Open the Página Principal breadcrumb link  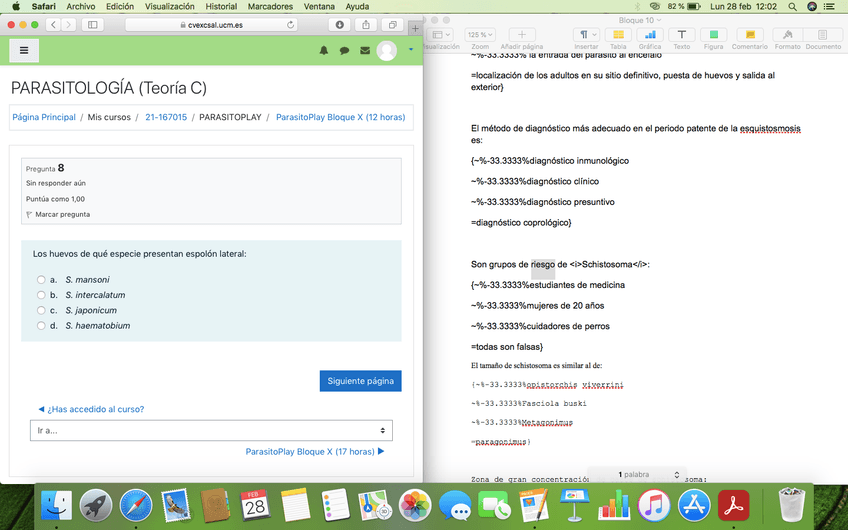tap(44, 117)
